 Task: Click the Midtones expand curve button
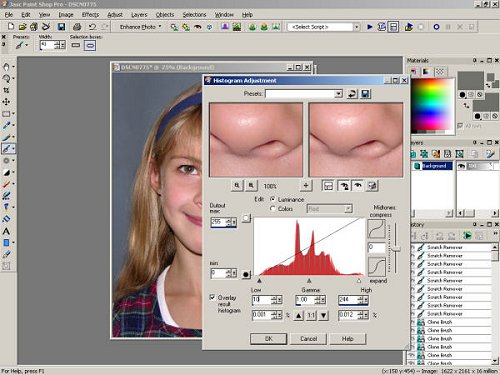[376, 266]
